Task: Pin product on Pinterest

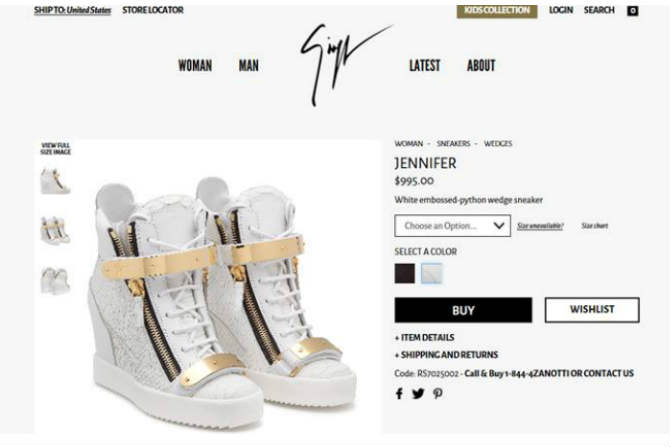Action: [438, 393]
